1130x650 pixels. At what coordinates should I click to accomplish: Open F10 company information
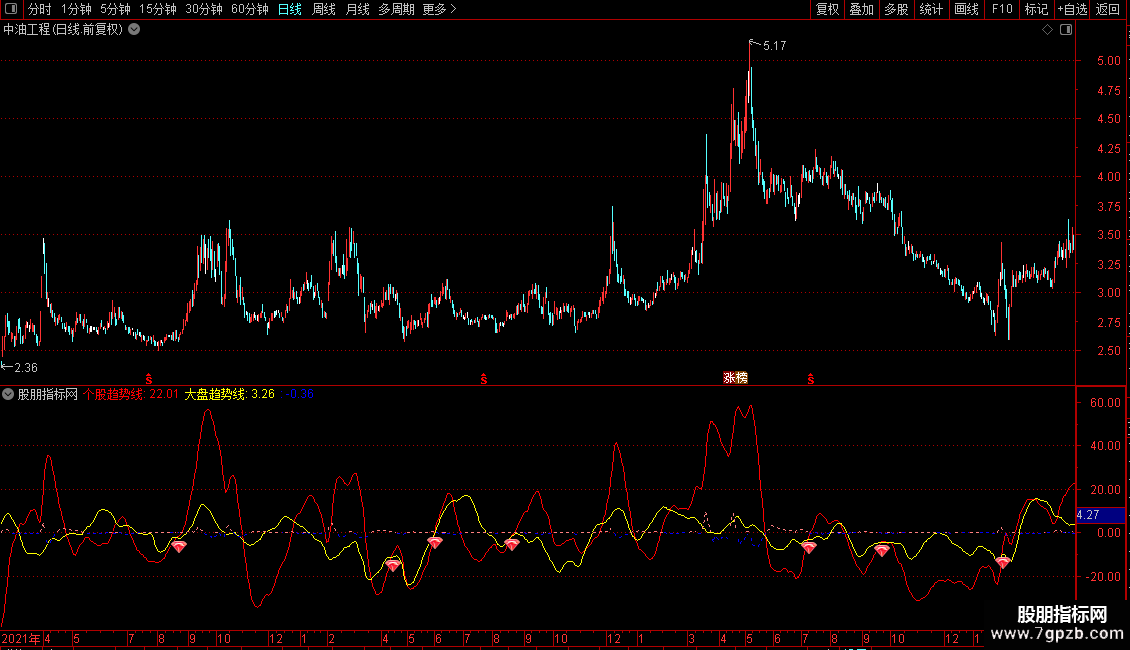click(x=1002, y=9)
